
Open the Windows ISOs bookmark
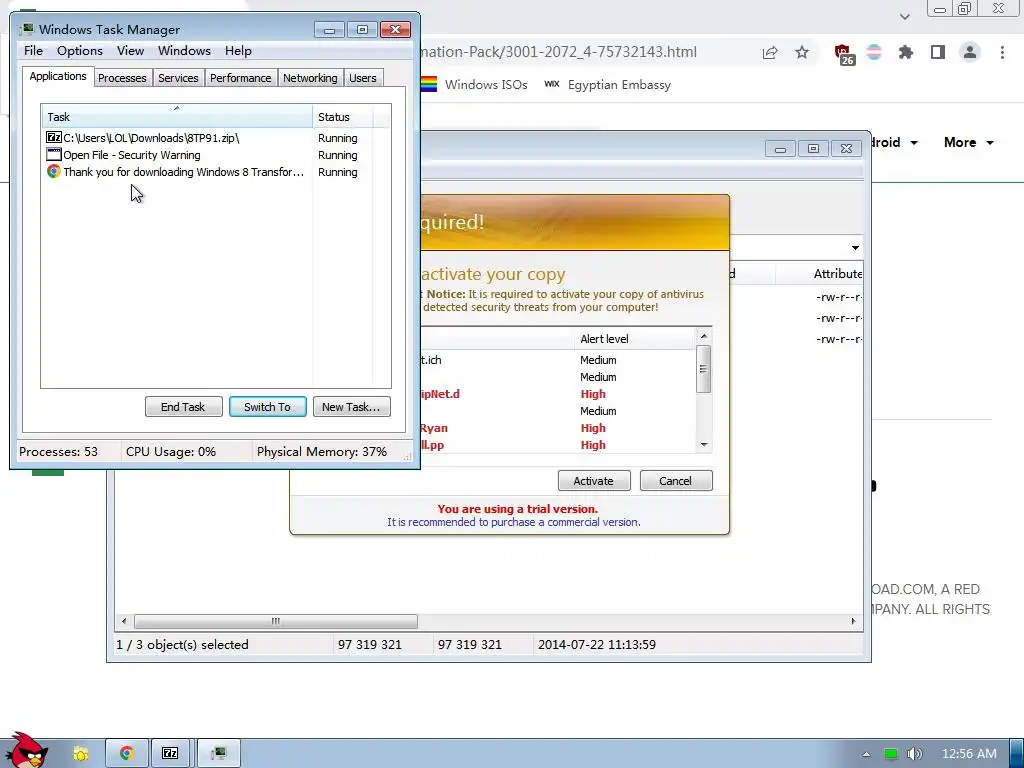pyautogui.click(x=474, y=85)
